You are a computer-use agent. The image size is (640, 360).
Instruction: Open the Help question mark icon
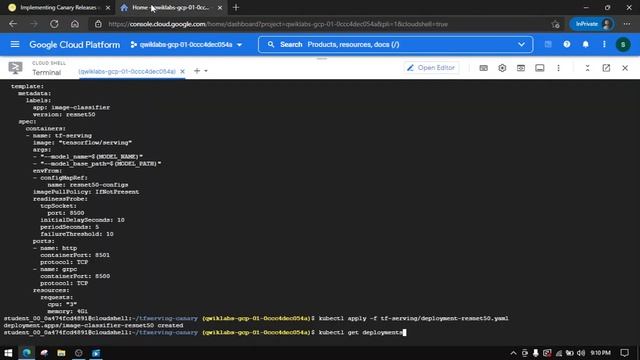(567, 44)
